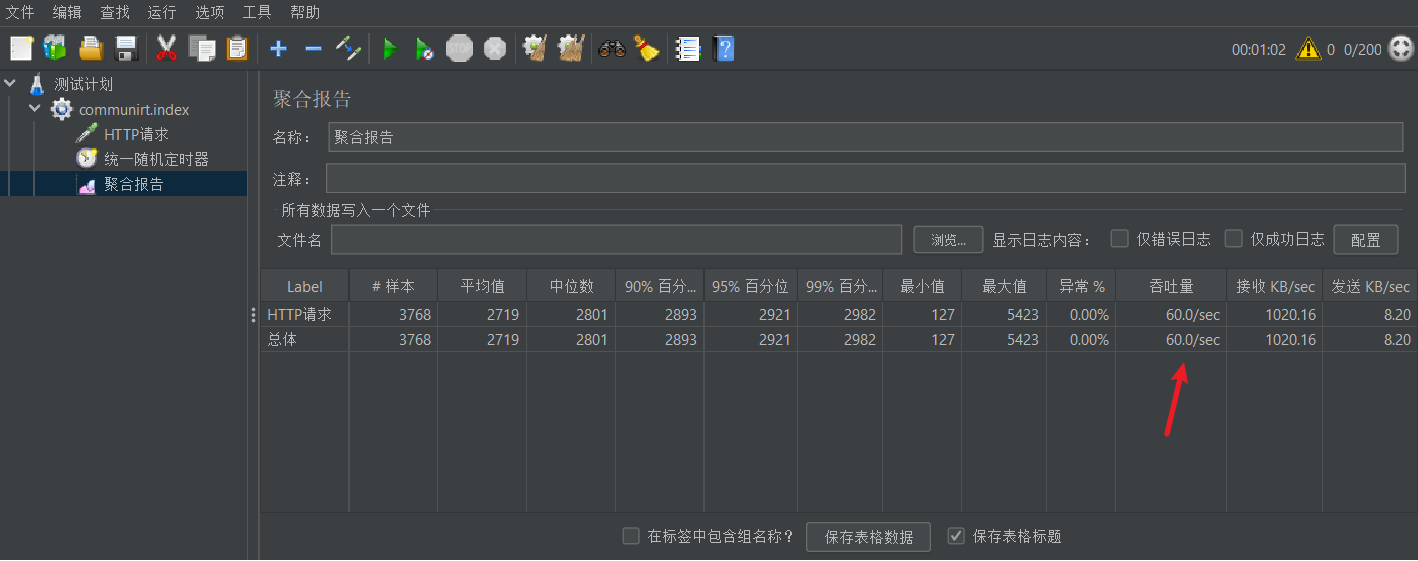Open the Function helper list icon
Screen dimensions: 1418x561
(x=688, y=48)
